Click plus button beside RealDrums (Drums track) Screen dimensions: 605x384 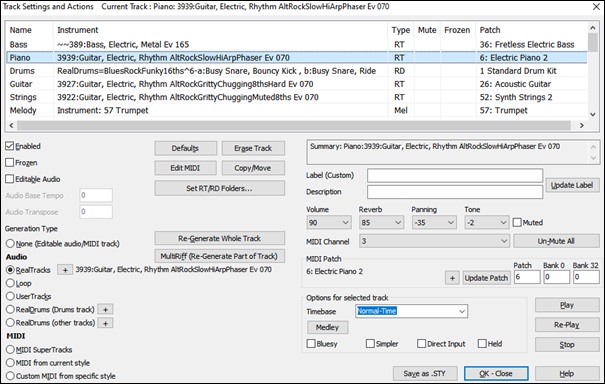(105, 310)
